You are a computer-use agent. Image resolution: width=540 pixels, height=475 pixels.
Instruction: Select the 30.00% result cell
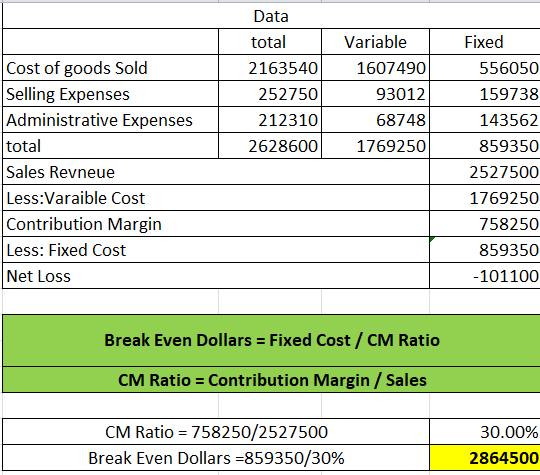(485, 432)
